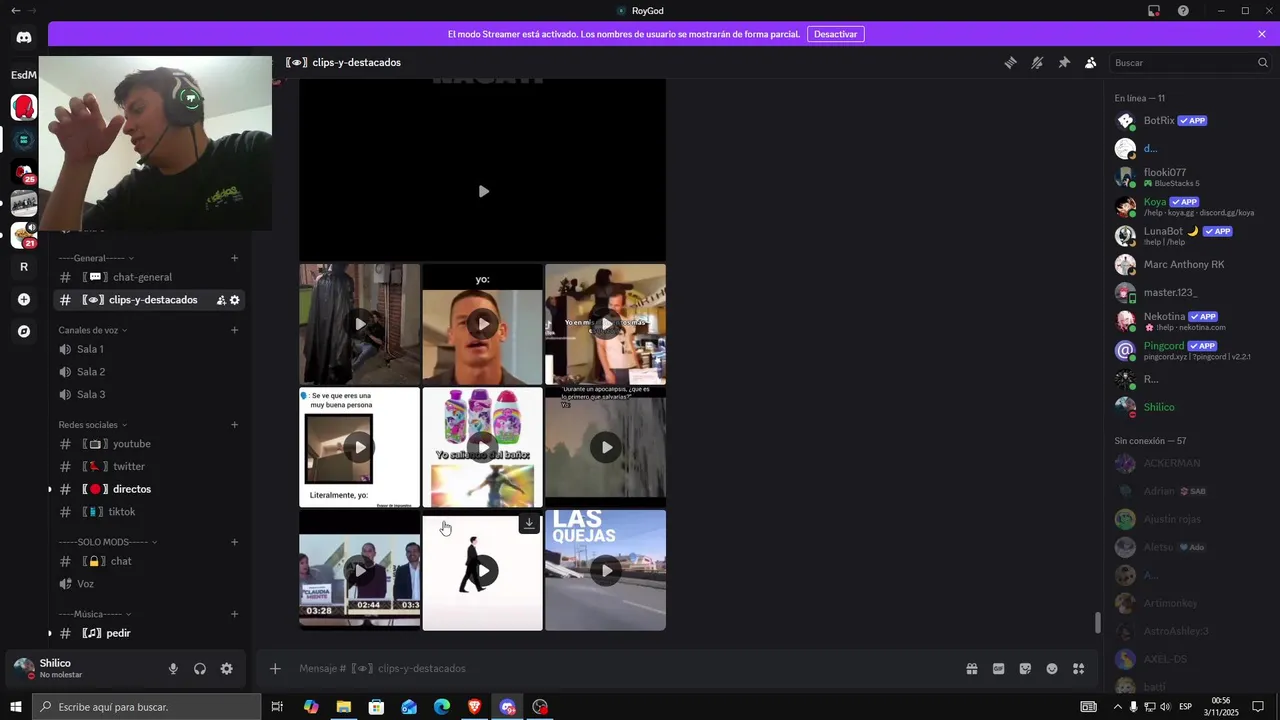The image size is (1280, 720).
Task: Play the apocalipsis video thumbnail
Action: coord(606,447)
